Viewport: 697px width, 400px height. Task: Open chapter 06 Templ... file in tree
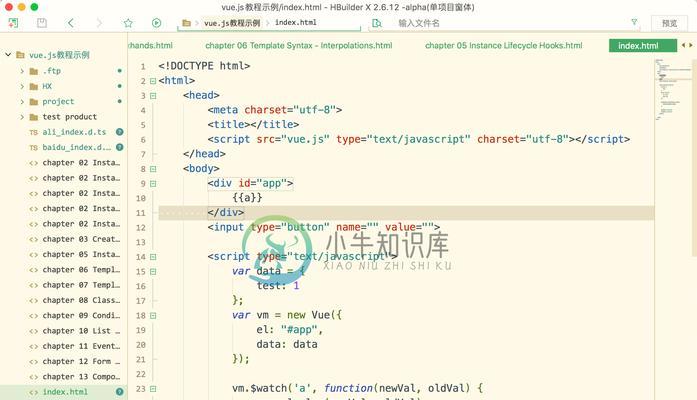(x=81, y=270)
